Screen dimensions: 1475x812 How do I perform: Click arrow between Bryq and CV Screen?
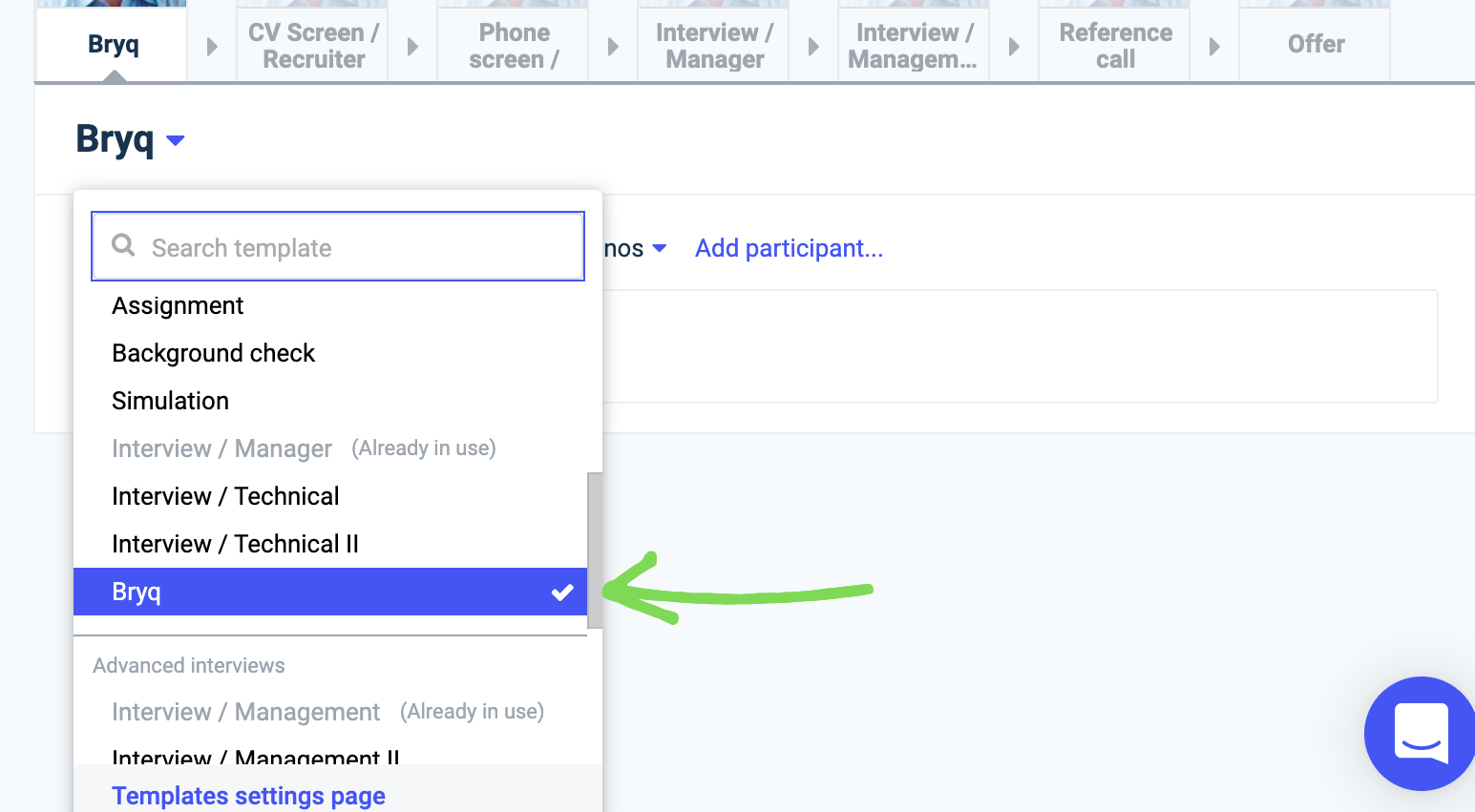click(x=212, y=46)
